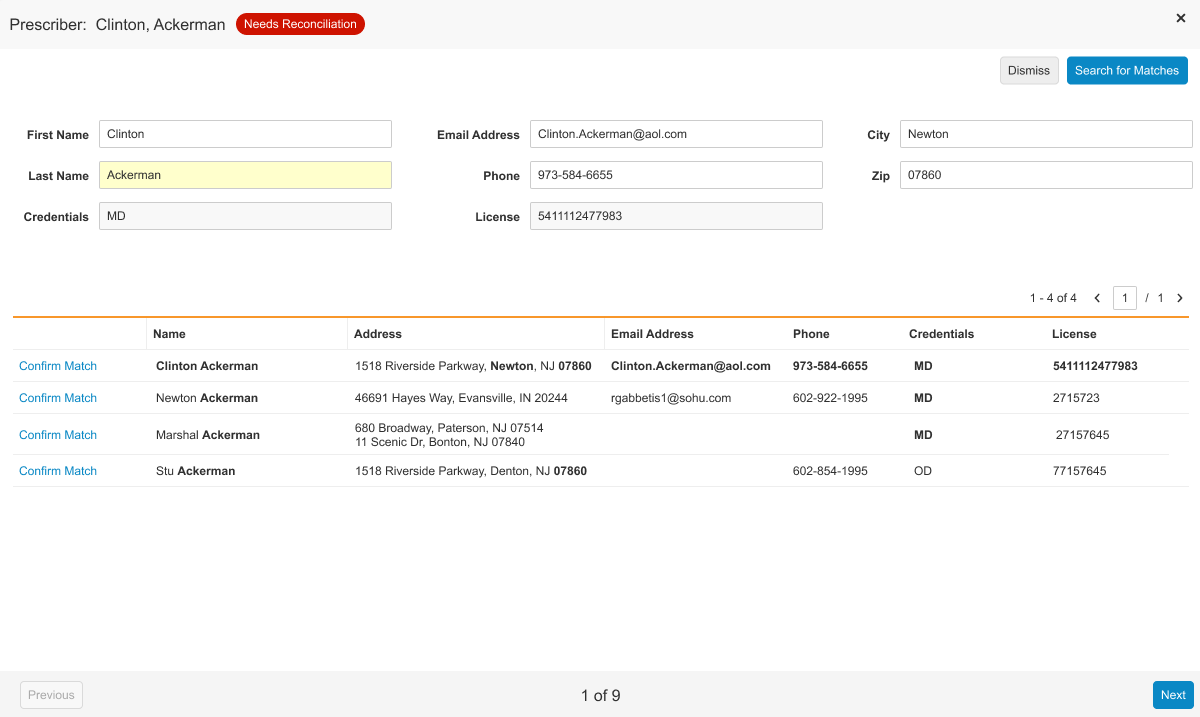This screenshot has width=1200, height=717.
Task: Advance to the Next prescriber
Action: coord(1173,695)
